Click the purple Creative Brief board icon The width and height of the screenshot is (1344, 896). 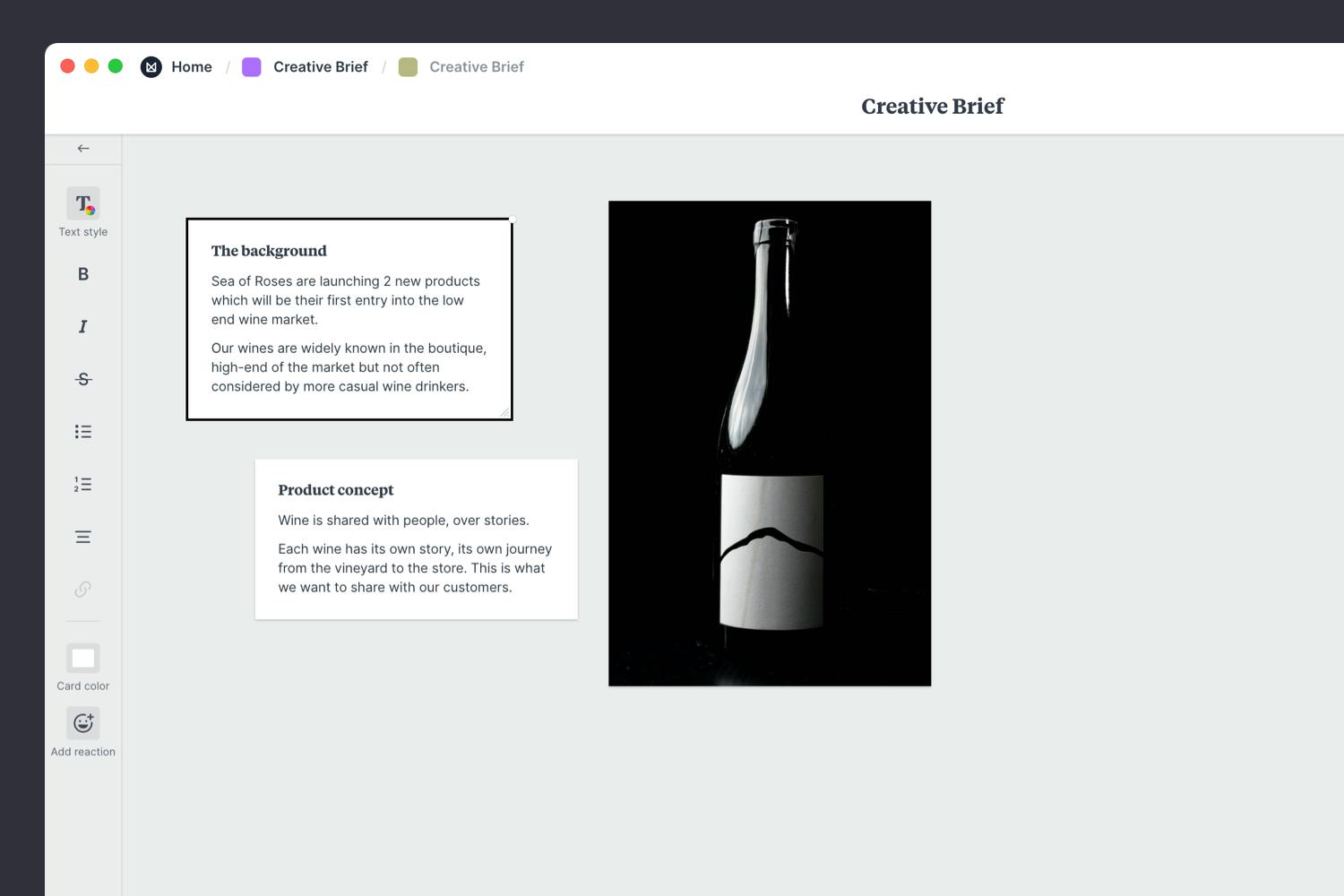tap(252, 66)
